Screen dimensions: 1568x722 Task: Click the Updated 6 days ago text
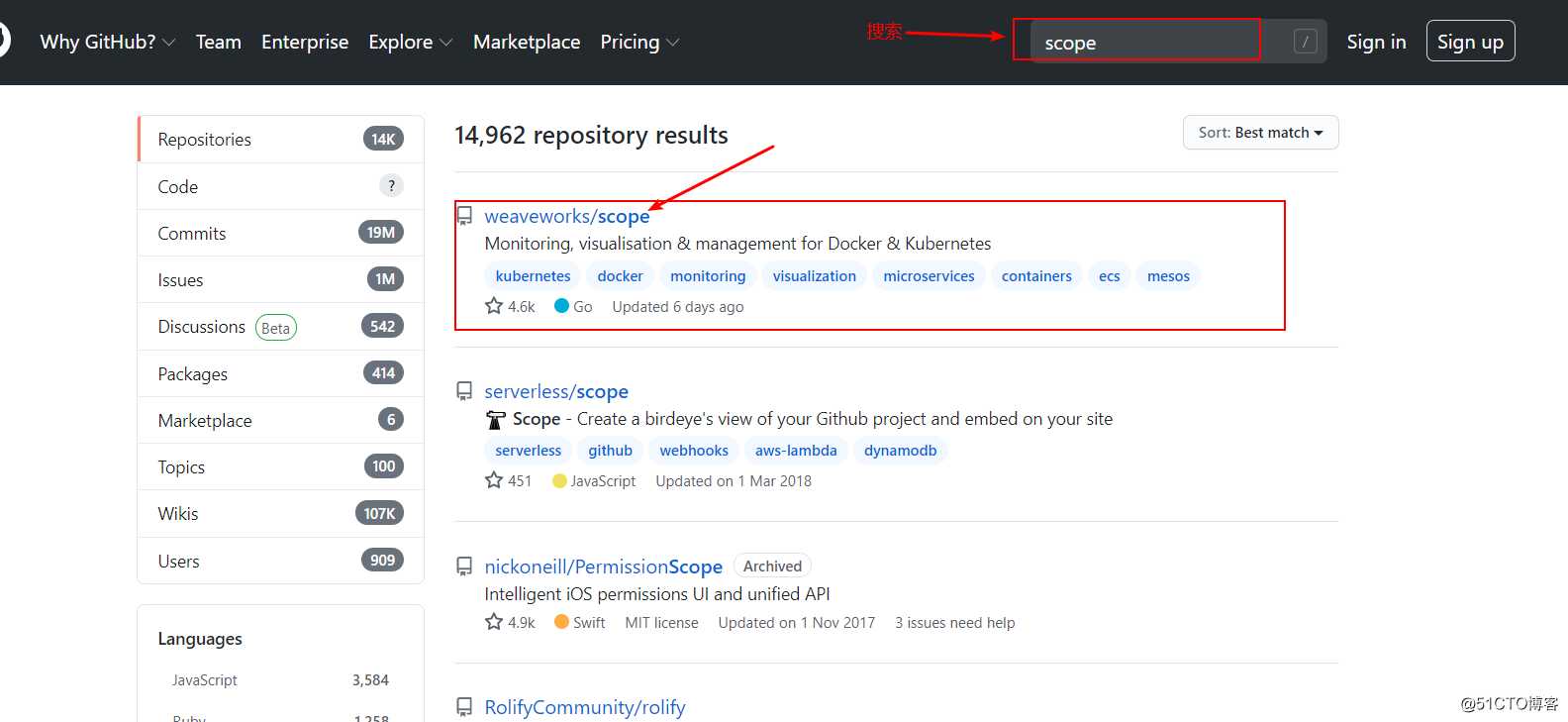[x=678, y=306]
